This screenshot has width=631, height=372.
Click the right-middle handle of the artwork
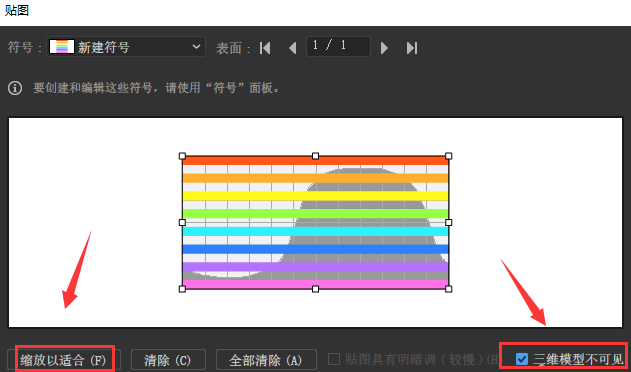pyautogui.click(x=449, y=222)
